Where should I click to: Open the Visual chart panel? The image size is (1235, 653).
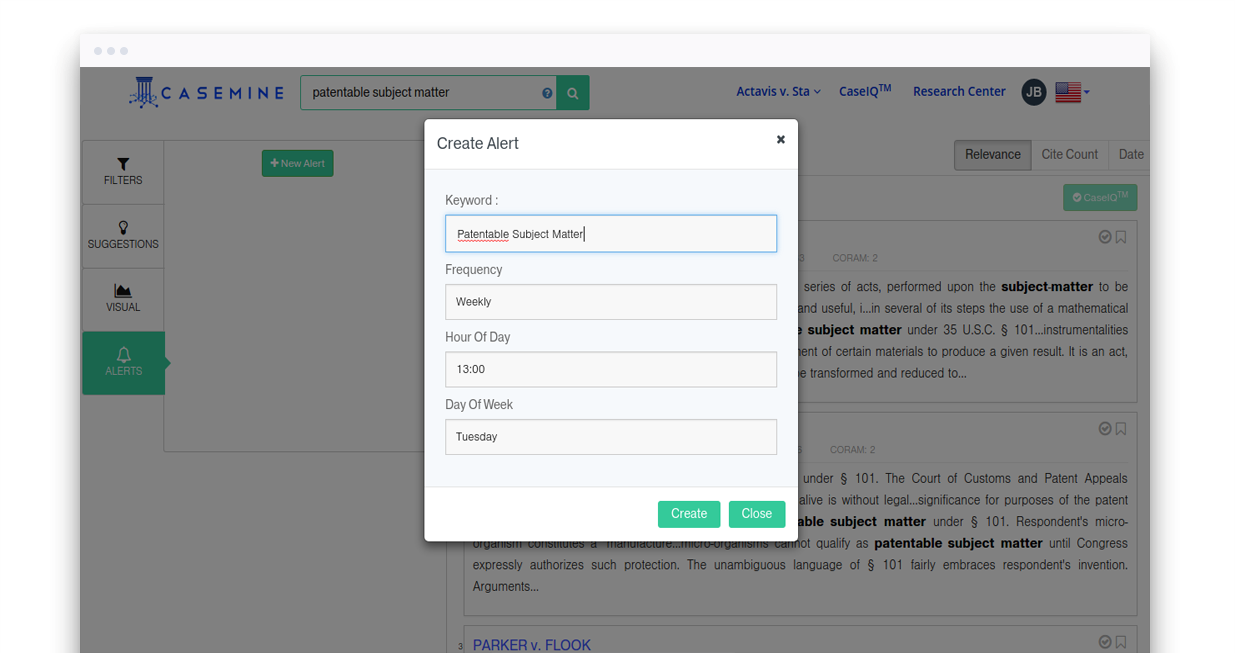123,298
